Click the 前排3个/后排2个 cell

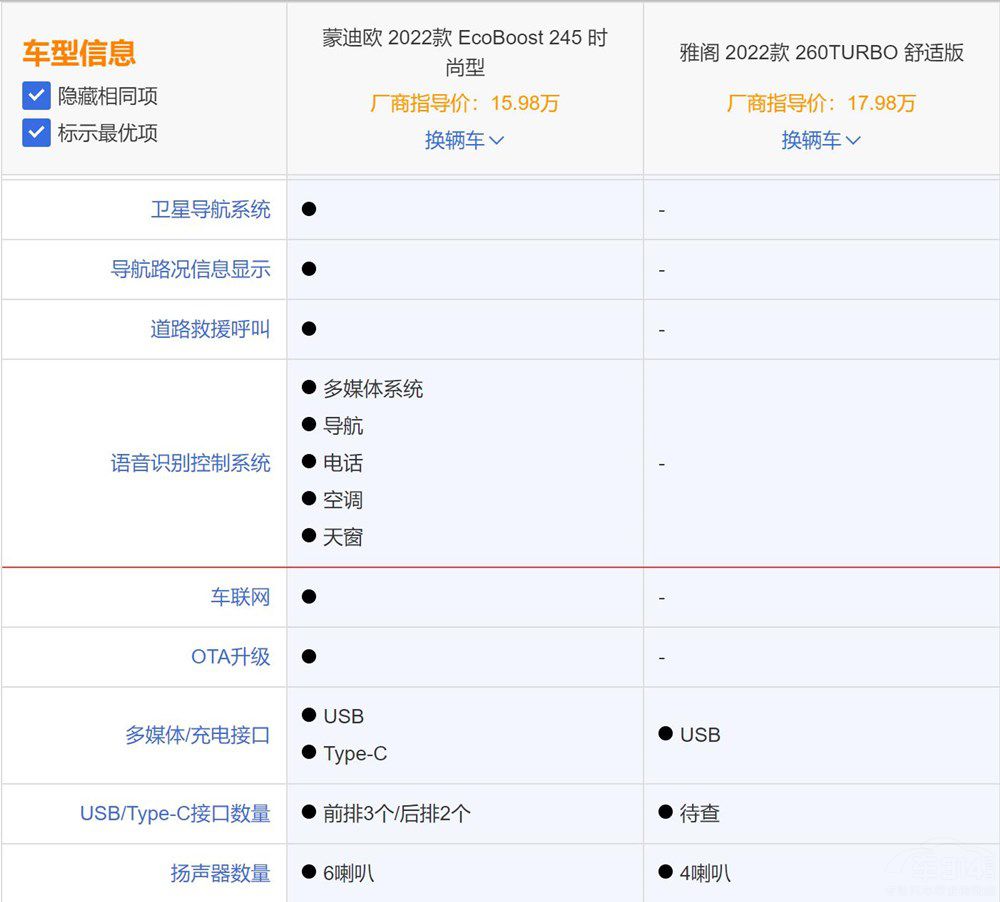click(x=396, y=814)
